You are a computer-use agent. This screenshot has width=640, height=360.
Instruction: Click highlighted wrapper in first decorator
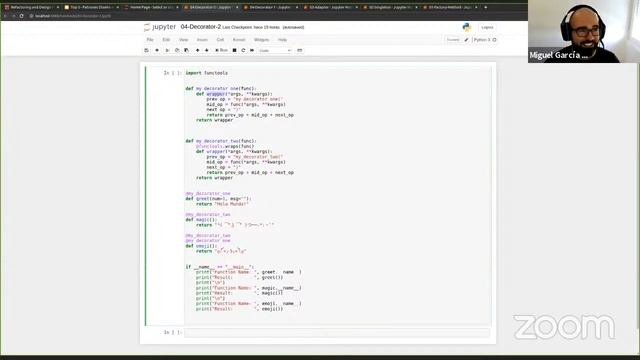tap(216, 94)
